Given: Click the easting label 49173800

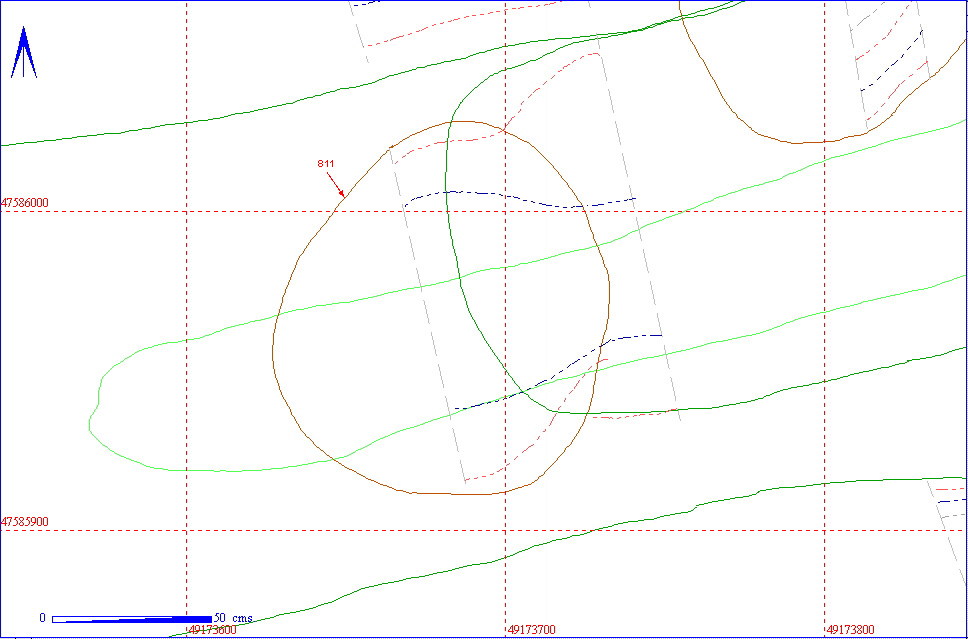Looking at the screenshot, I should coord(851,630).
